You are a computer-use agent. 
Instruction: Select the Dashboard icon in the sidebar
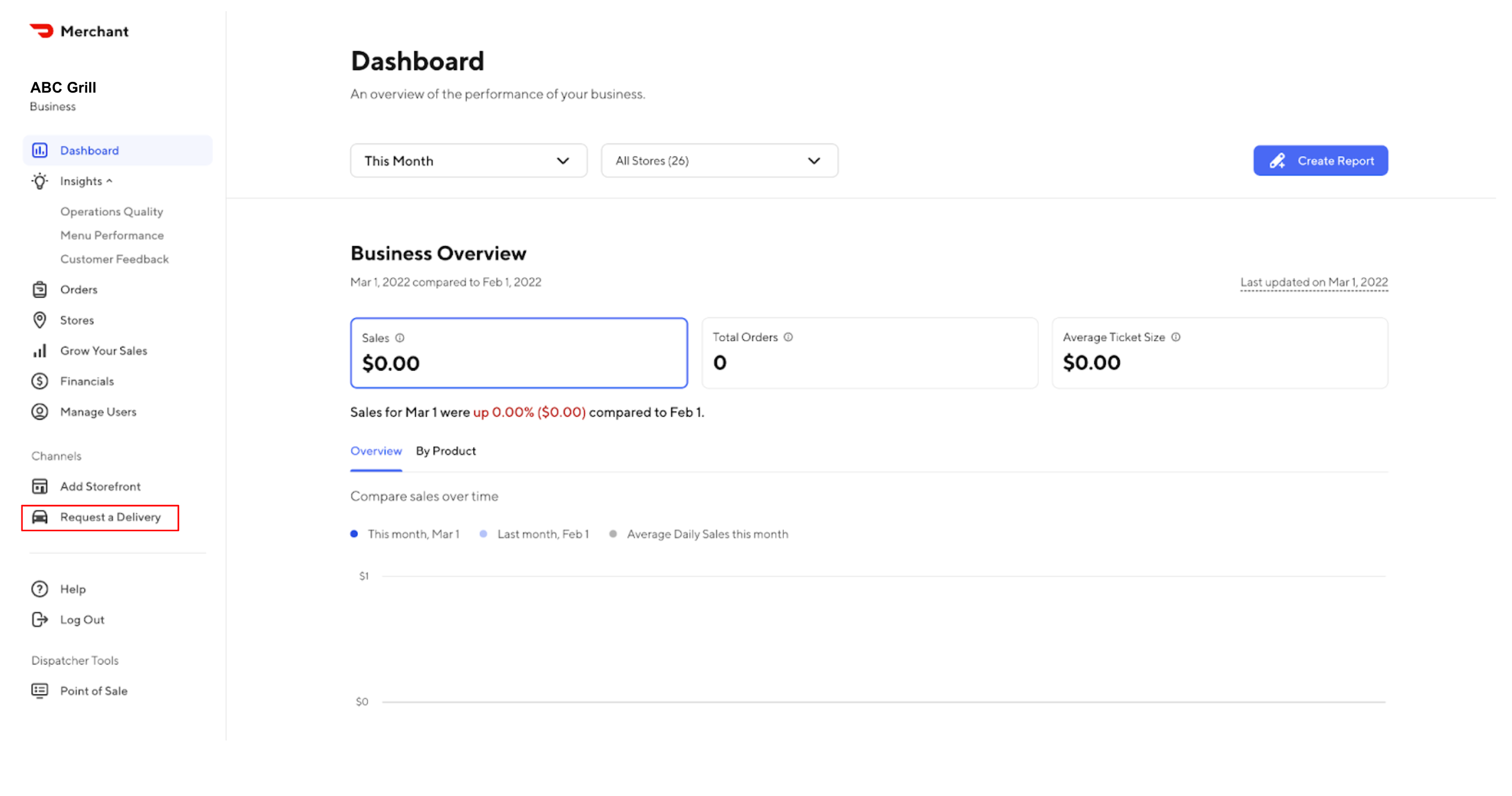(x=39, y=150)
